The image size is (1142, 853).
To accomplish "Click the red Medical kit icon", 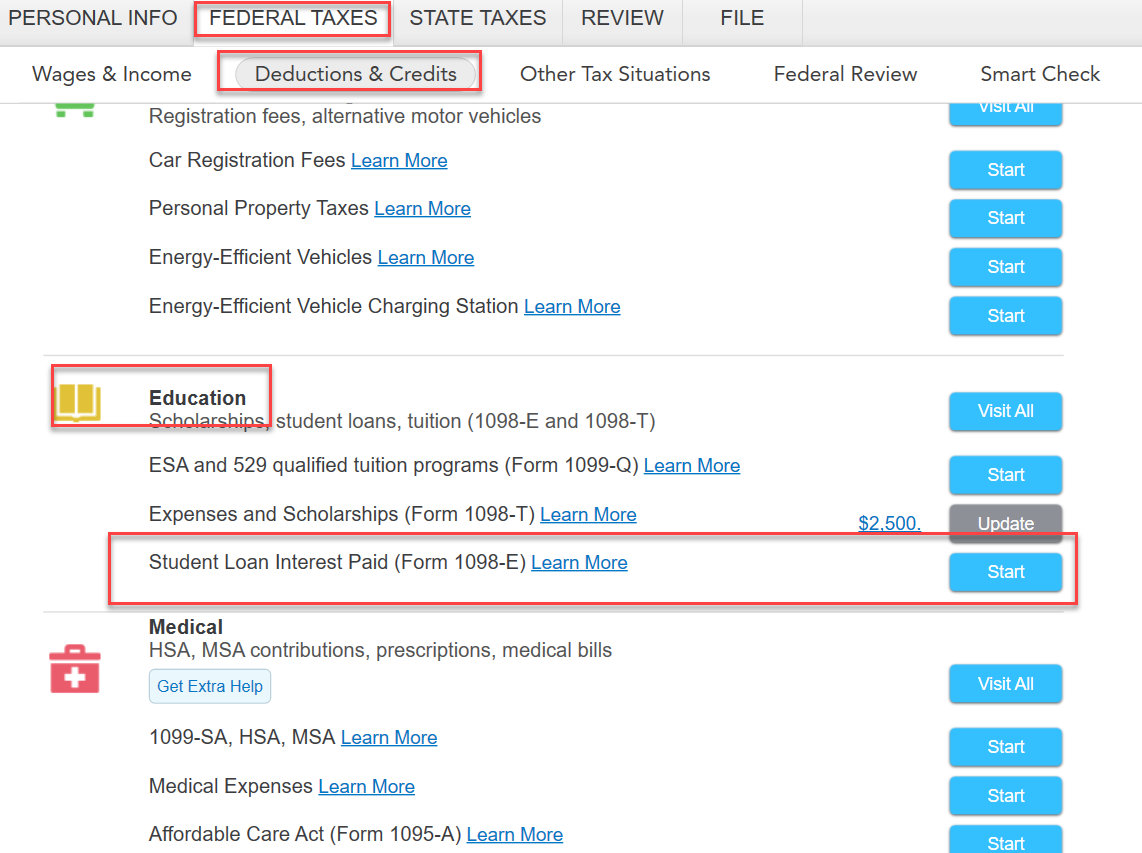I will pyautogui.click(x=75, y=669).
